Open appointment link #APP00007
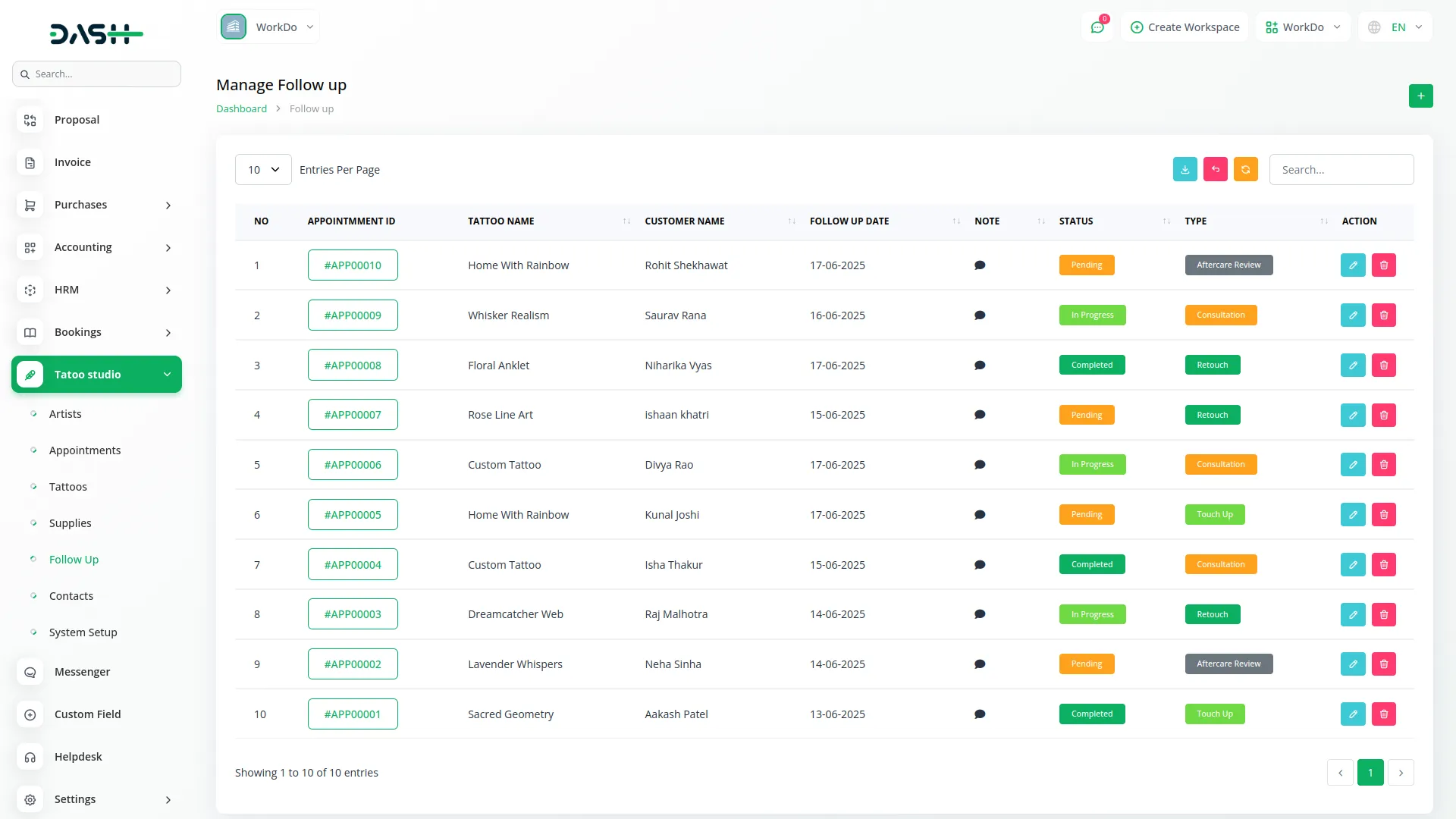 pos(353,415)
